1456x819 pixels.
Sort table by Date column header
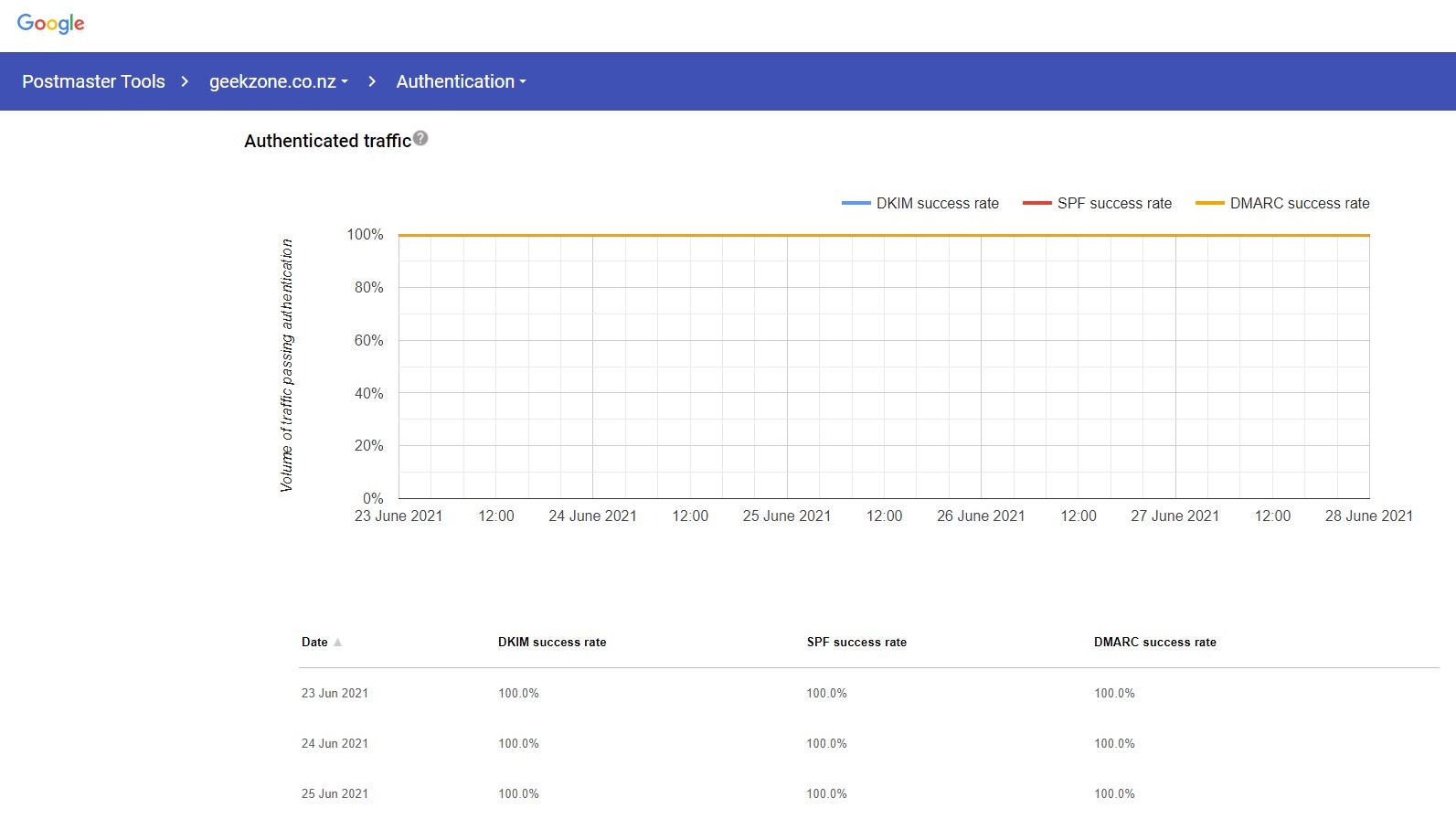(314, 643)
